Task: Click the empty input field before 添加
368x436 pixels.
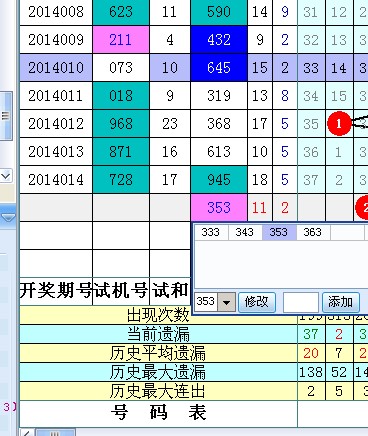Action: coord(301,302)
